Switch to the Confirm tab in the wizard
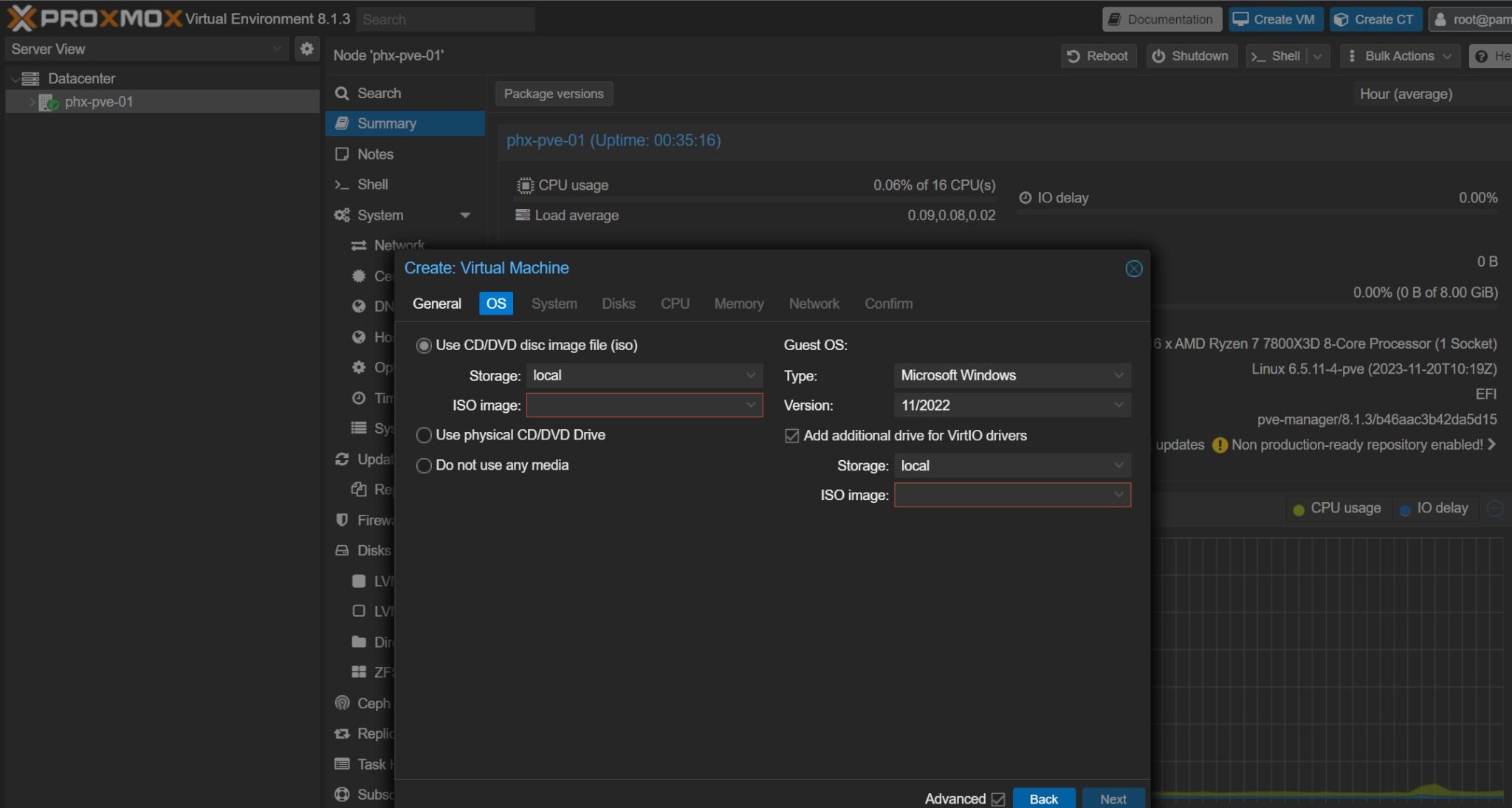Viewport: 1512px width, 808px height. click(888, 304)
